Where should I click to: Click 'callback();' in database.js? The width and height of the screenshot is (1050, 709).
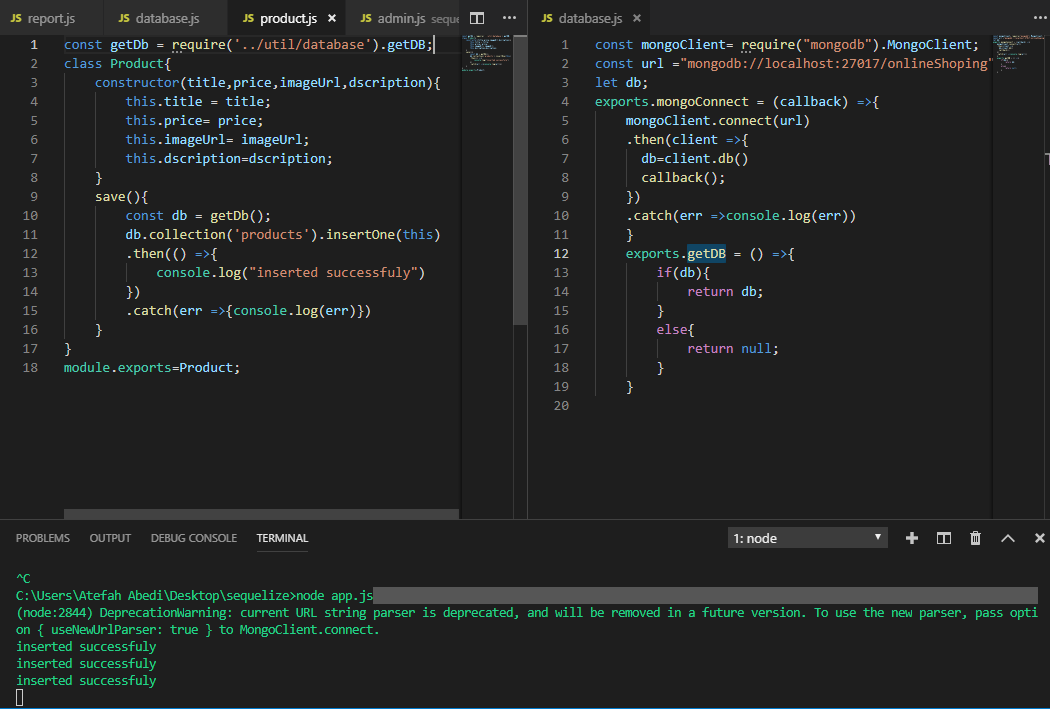(x=683, y=177)
